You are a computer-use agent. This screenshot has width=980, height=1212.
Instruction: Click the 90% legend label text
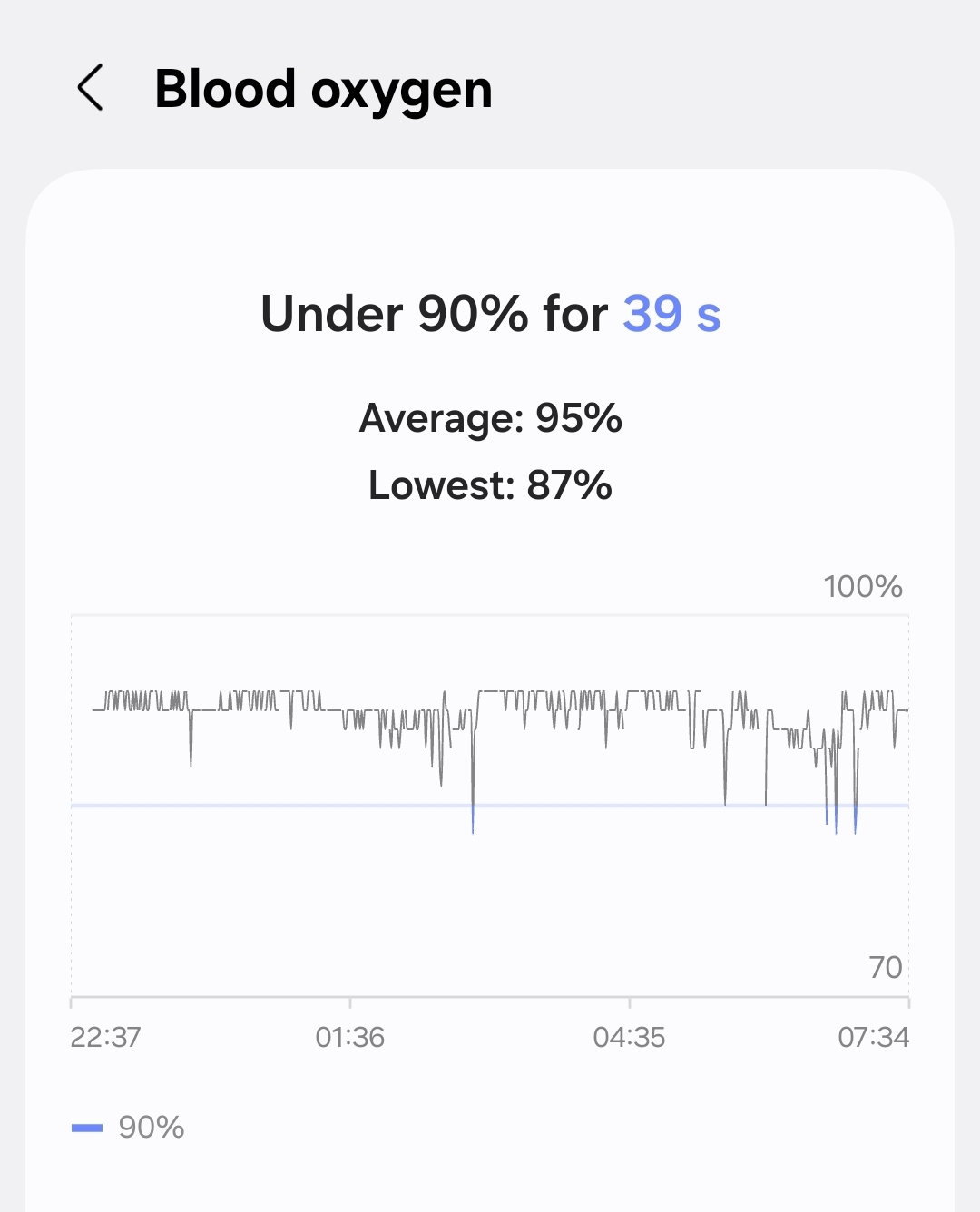click(152, 1128)
